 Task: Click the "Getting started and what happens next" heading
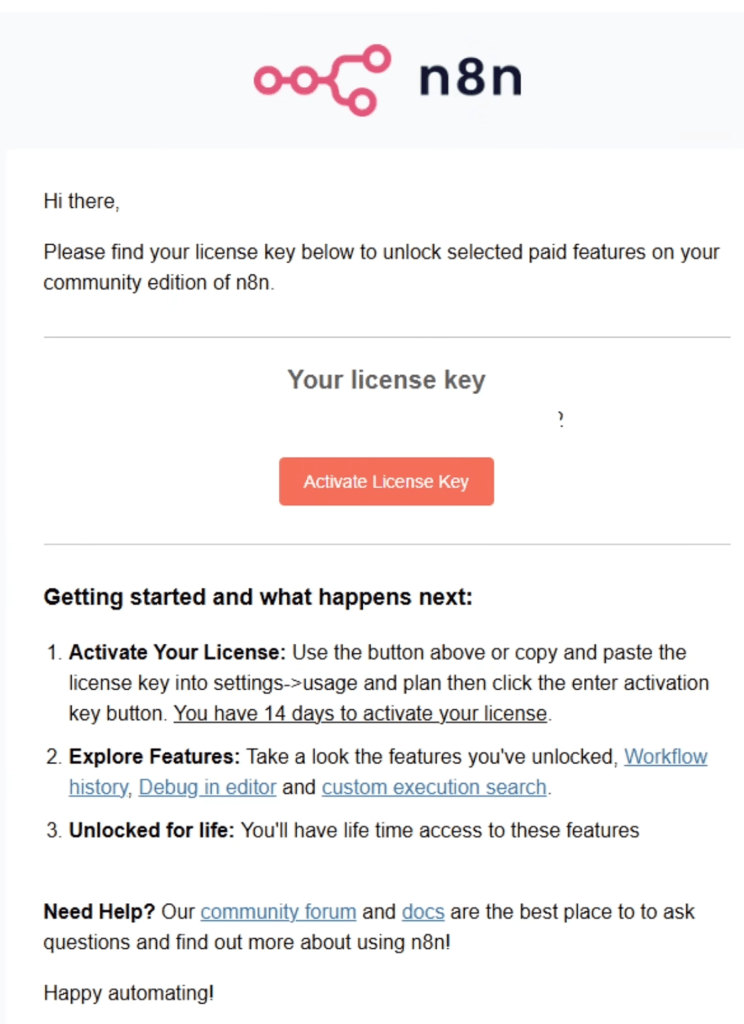[257, 598]
